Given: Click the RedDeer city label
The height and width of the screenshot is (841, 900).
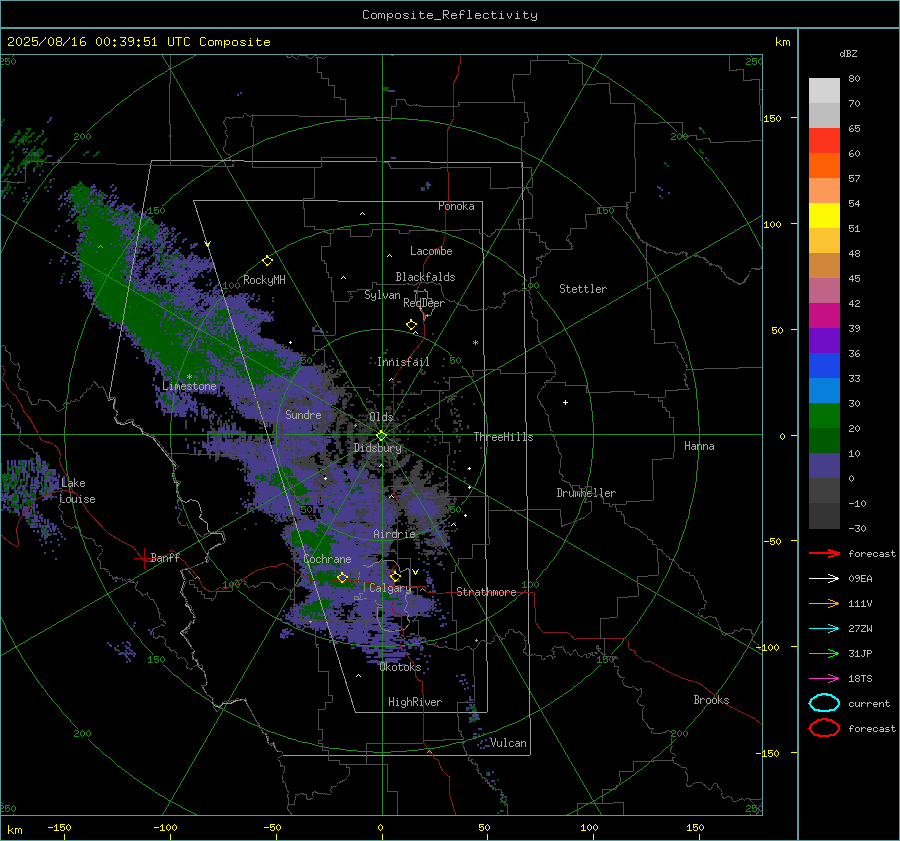Looking at the screenshot, I should pos(424,303).
